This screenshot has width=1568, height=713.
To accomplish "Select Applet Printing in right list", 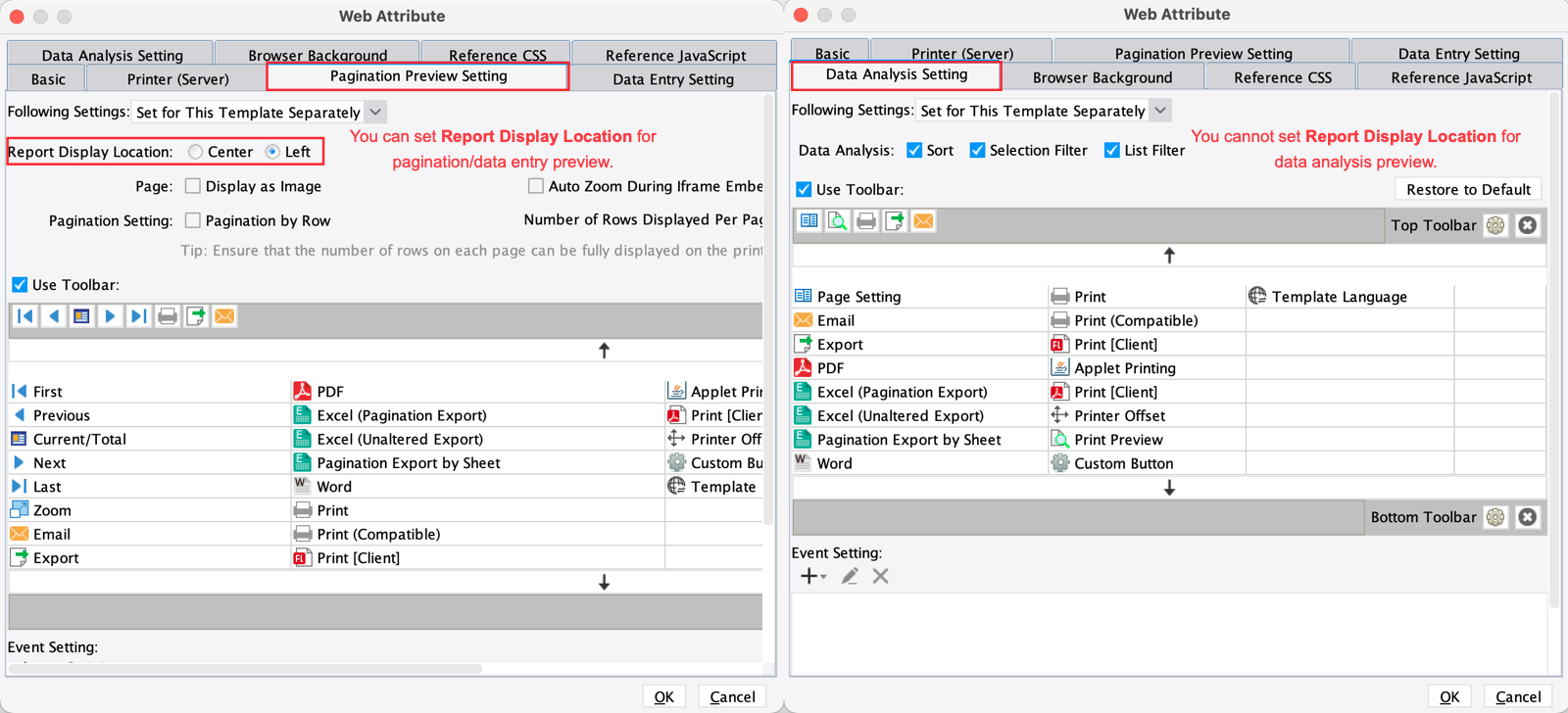I will (1147, 368).
